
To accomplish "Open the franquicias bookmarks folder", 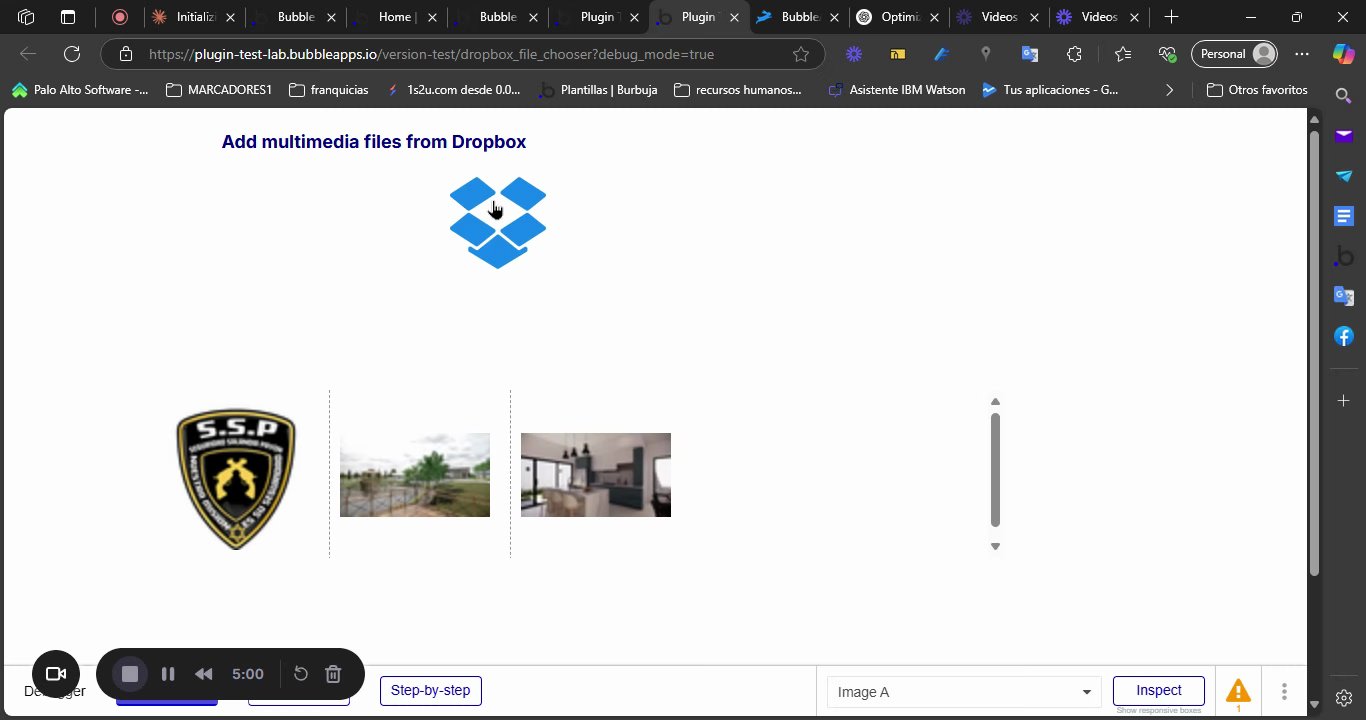I will (x=328, y=90).
